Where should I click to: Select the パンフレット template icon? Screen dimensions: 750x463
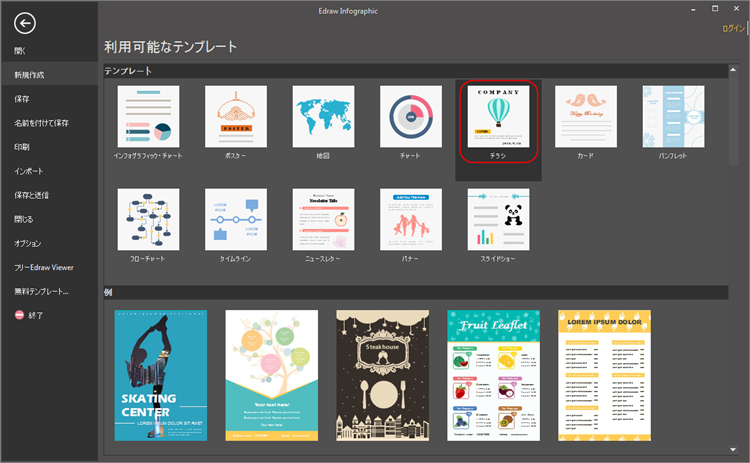673,116
